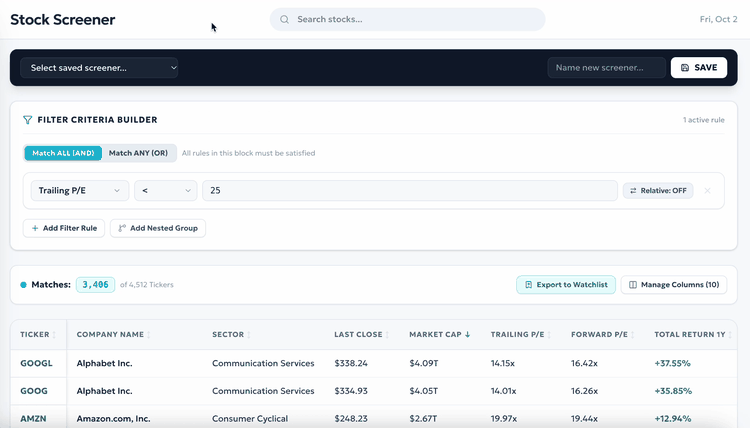Click the $2.67T market cap cell

(x=423, y=419)
